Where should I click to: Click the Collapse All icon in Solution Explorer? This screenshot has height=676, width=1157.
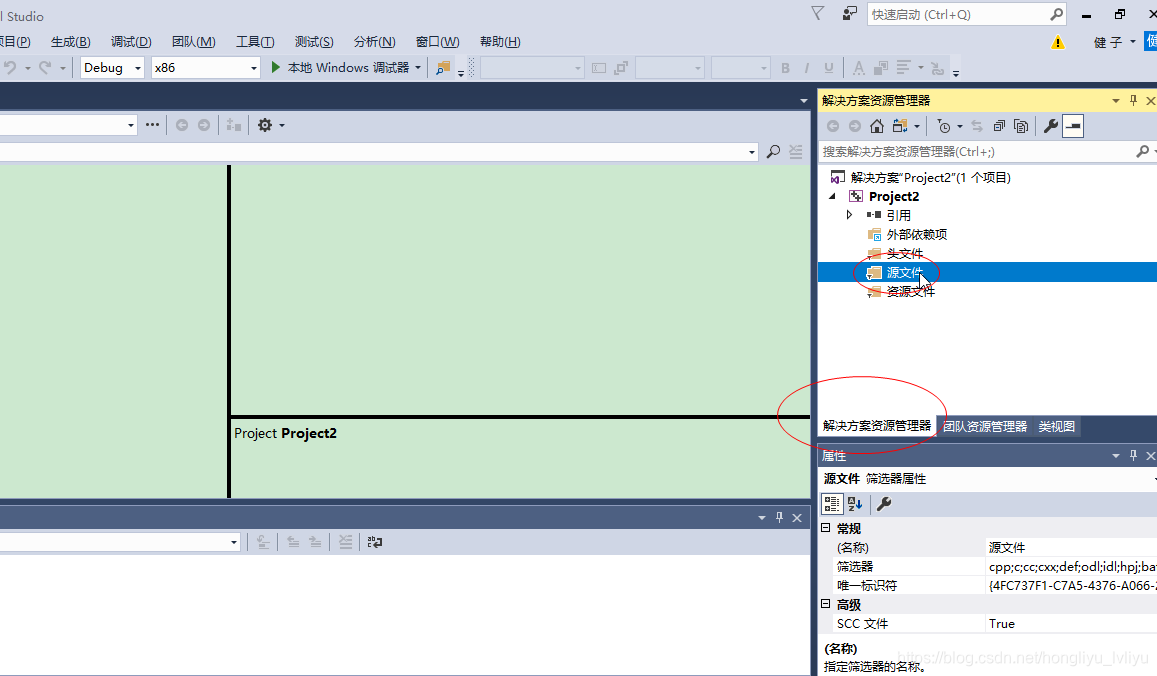[999, 126]
